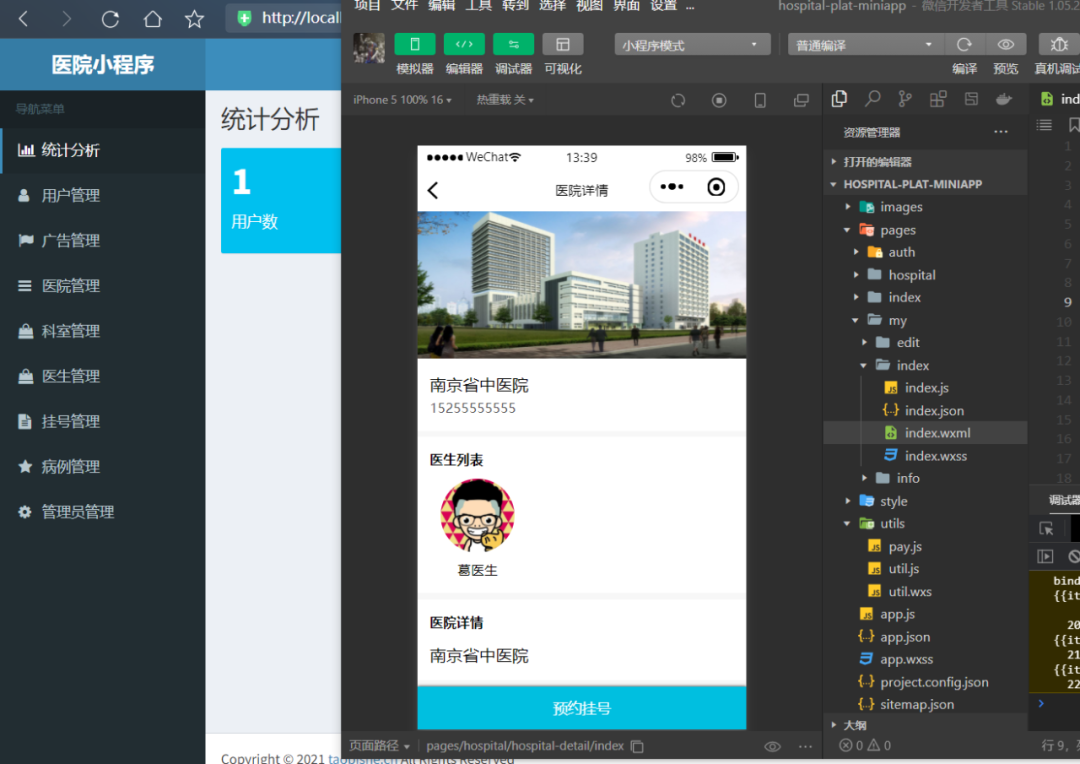Image resolution: width=1080 pixels, height=764 pixels.
Task: Collapse the HOSPITAL-PLAT-MINIAPP root folder
Action: pos(926,184)
